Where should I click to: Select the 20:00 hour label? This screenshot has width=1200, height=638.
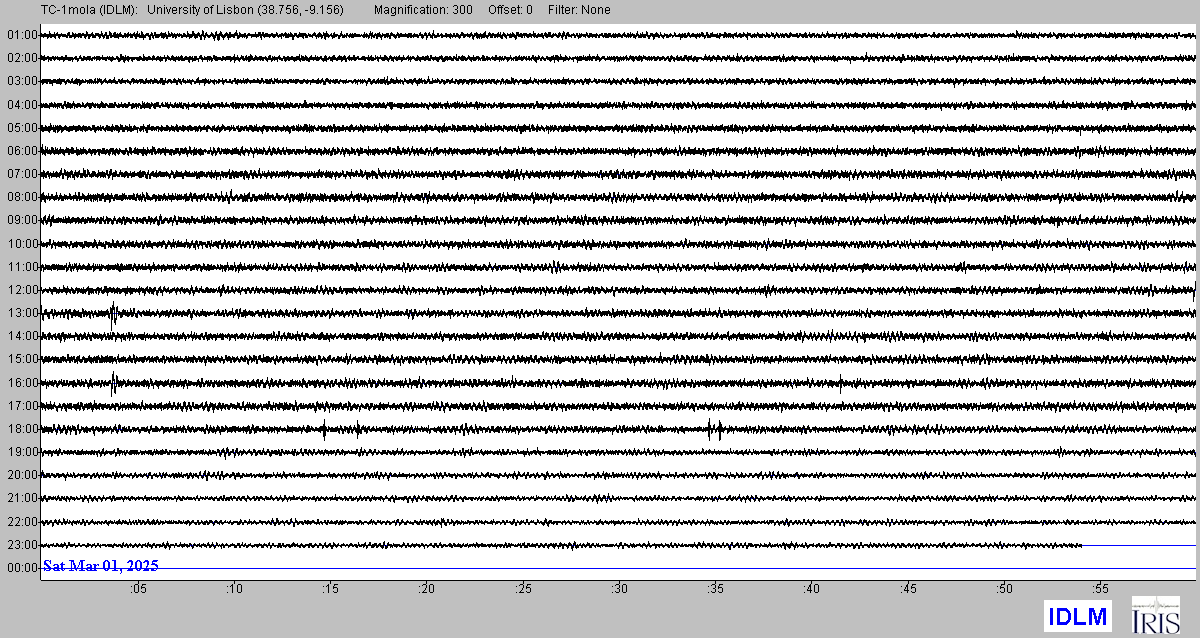click(22, 475)
